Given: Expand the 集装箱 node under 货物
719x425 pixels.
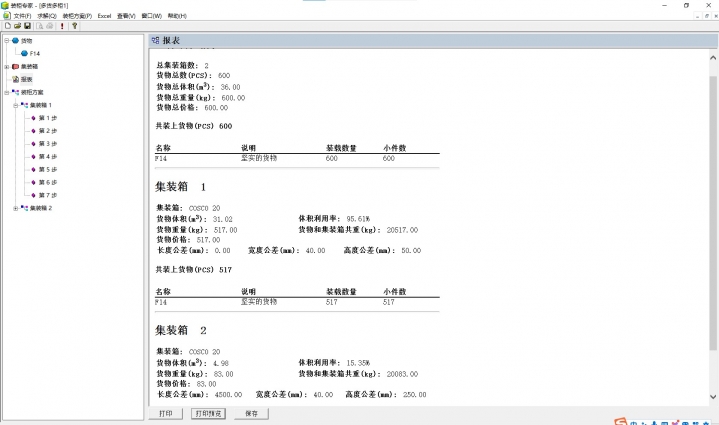Looking at the screenshot, I should (x=7, y=66).
